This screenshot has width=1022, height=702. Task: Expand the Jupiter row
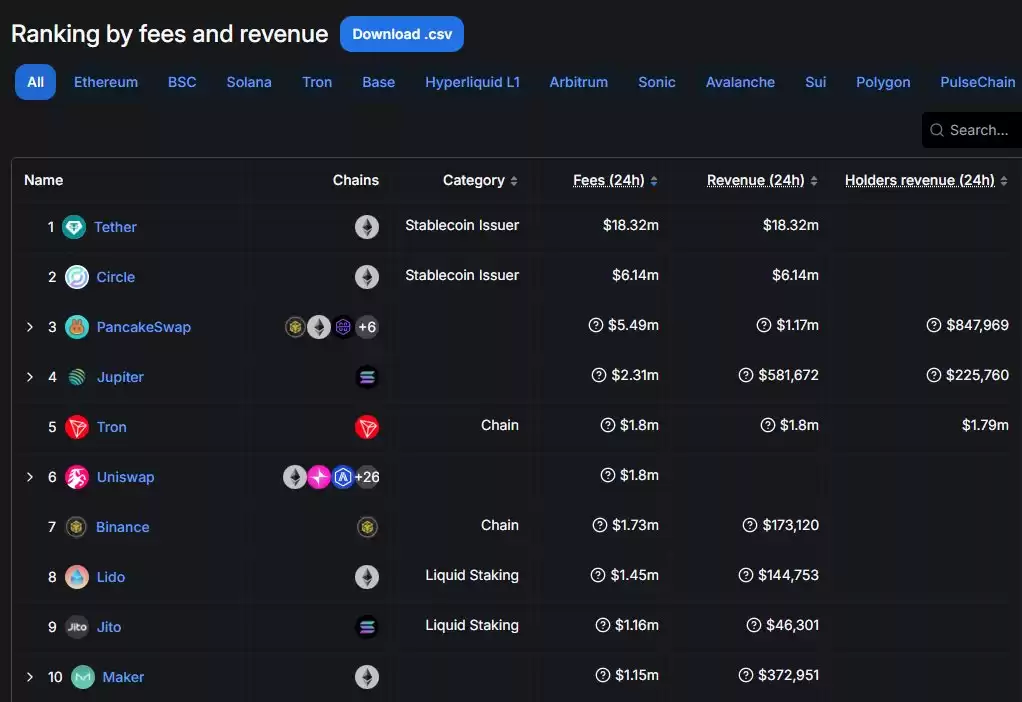pyautogui.click(x=29, y=377)
